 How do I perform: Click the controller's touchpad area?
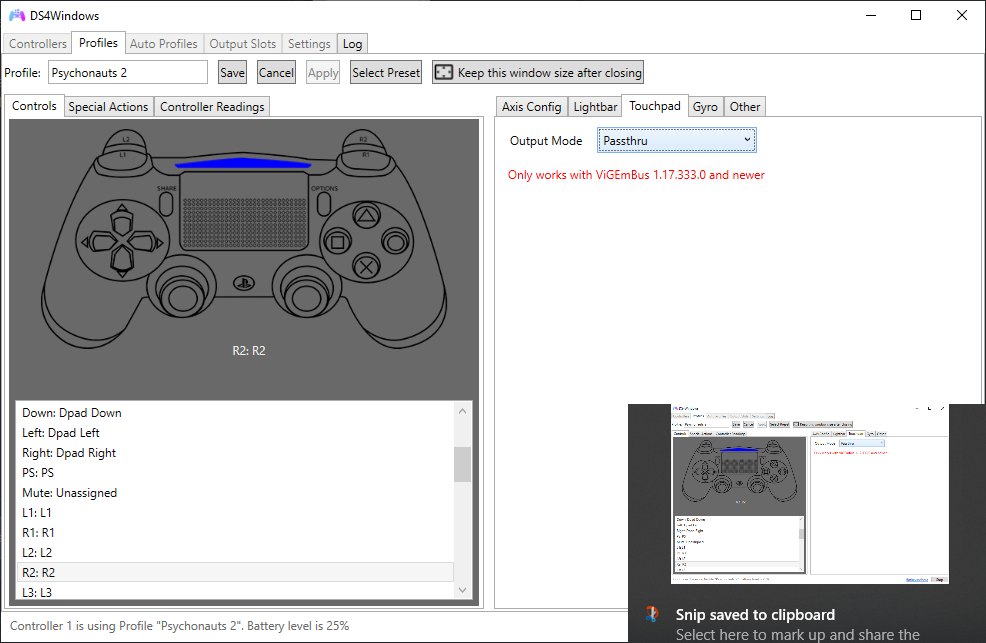point(243,213)
